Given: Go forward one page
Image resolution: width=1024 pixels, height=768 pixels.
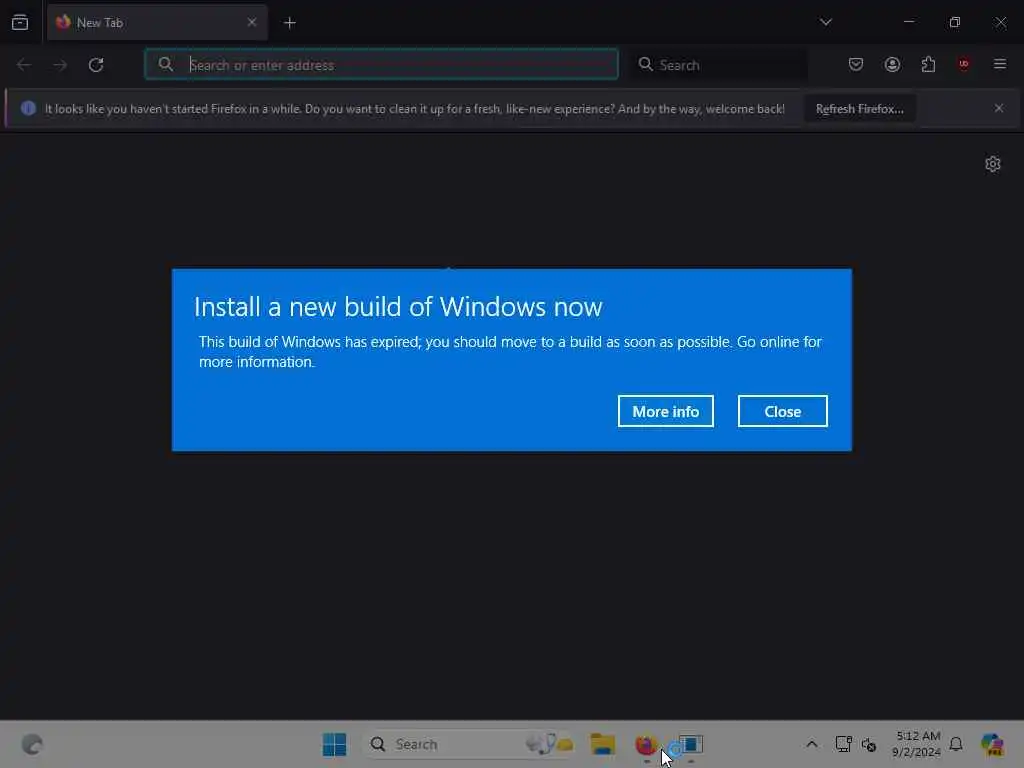Looking at the screenshot, I should coord(60,65).
